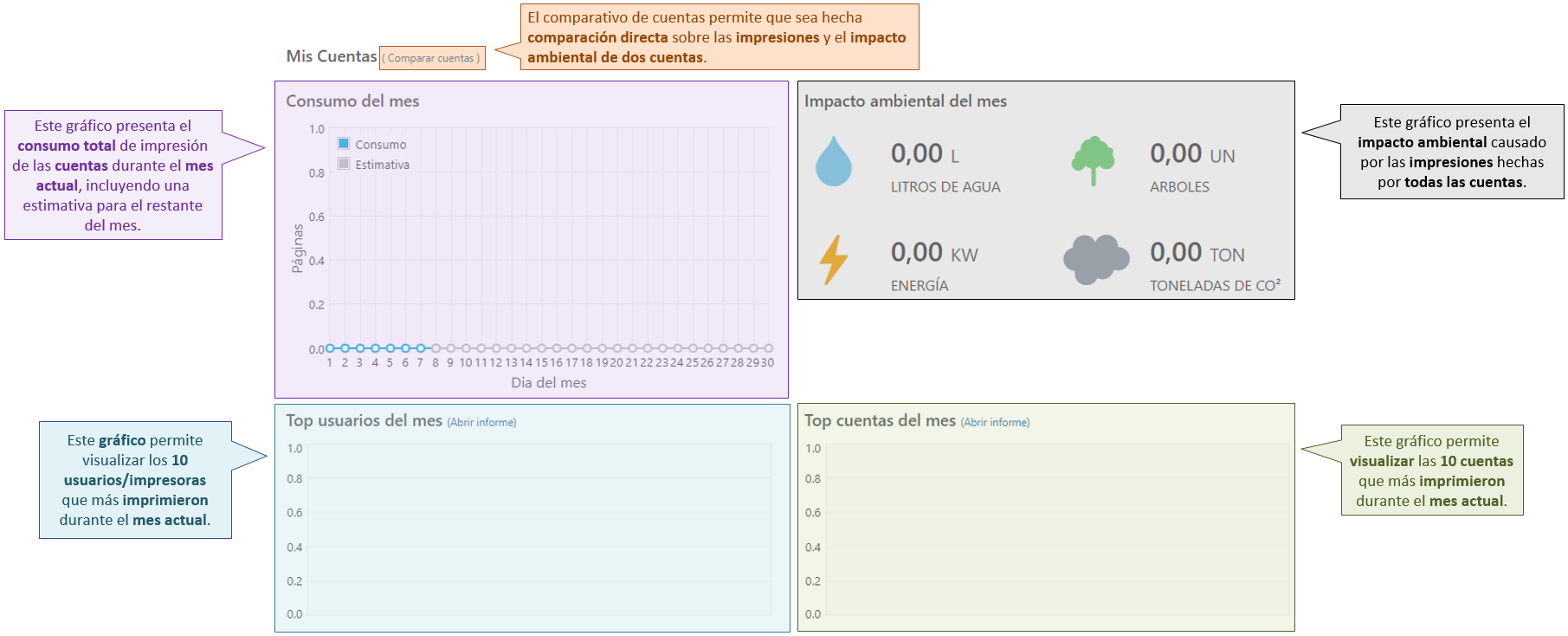Click inside the Top cuentas del mes chart

coord(1056,529)
